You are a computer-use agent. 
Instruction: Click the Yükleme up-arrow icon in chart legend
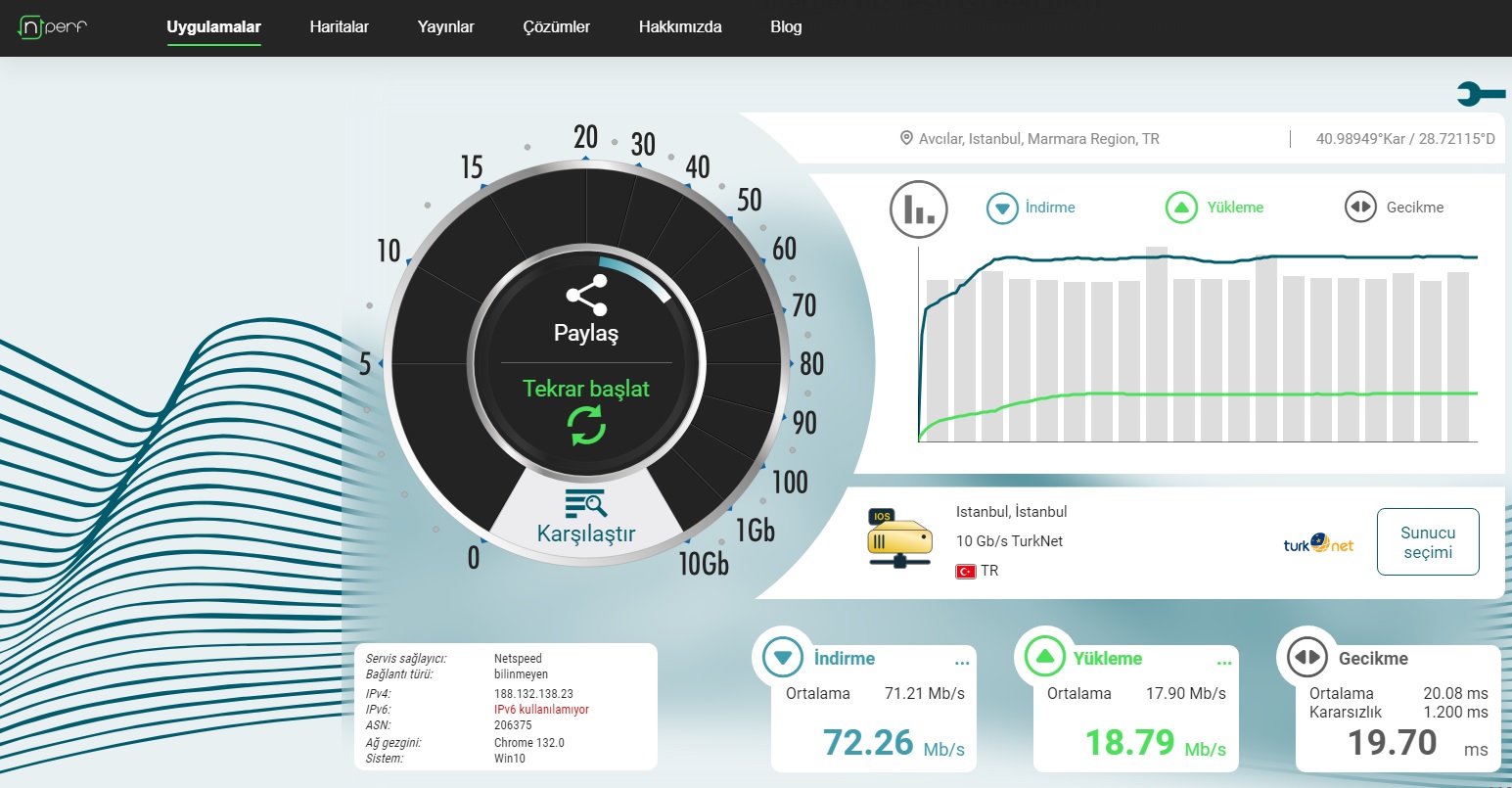[1181, 208]
